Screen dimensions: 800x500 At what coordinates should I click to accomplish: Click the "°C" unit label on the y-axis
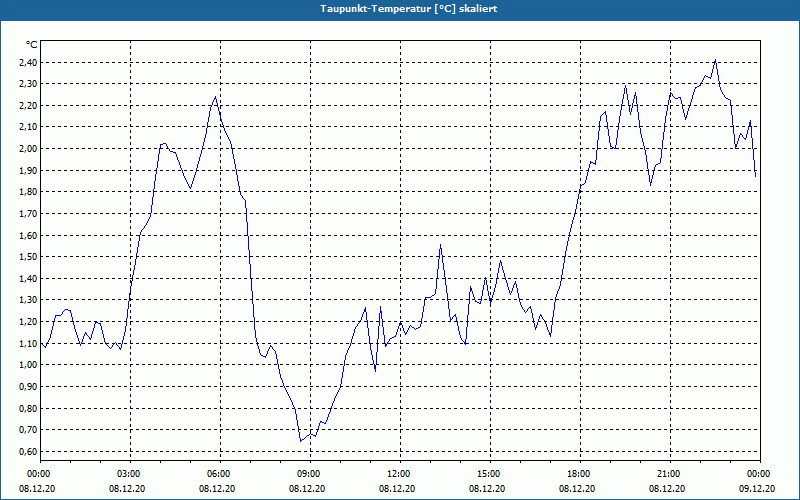tap(32, 45)
